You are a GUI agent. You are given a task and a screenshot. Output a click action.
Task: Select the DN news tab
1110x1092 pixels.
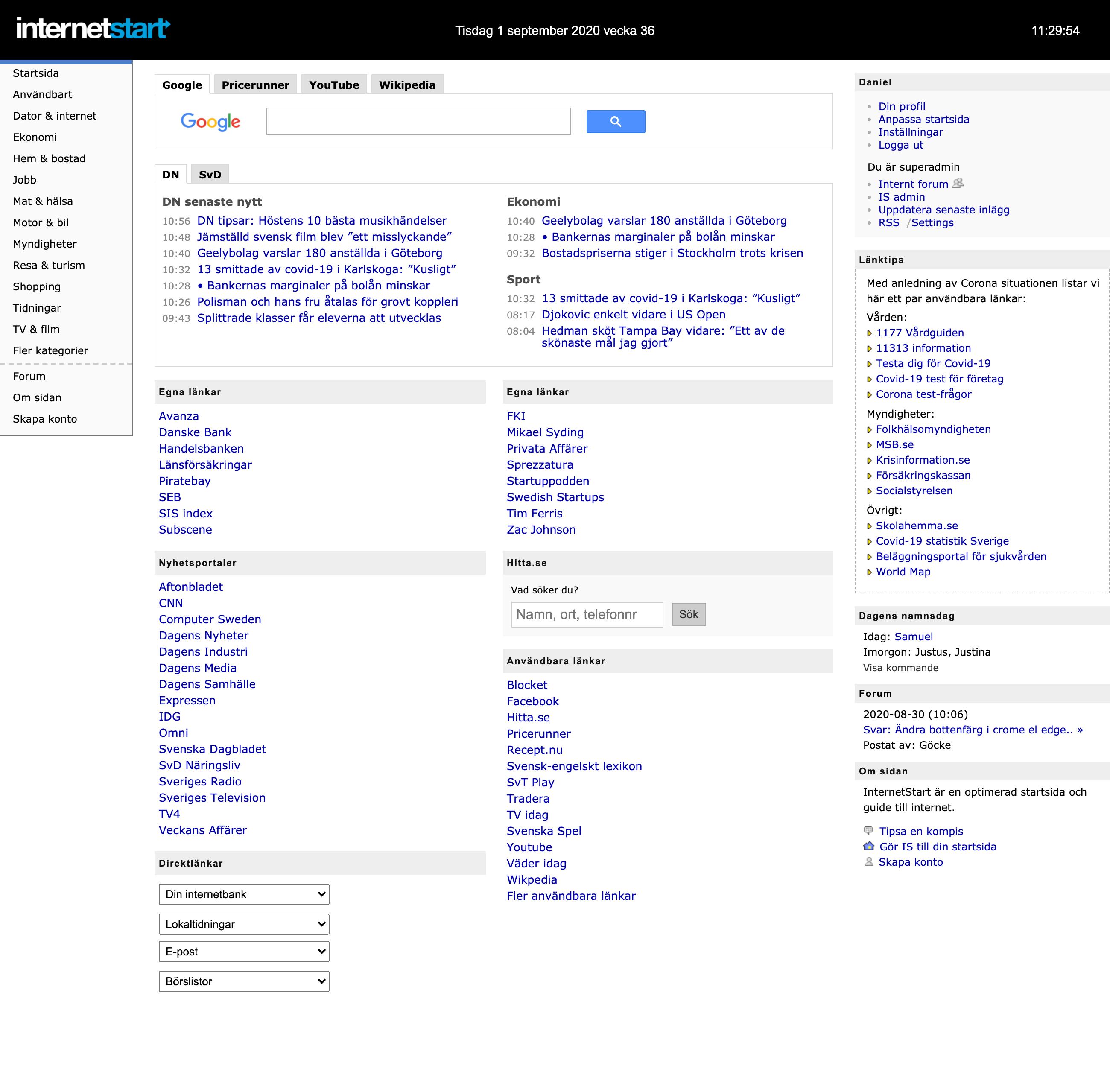(171, 174)
